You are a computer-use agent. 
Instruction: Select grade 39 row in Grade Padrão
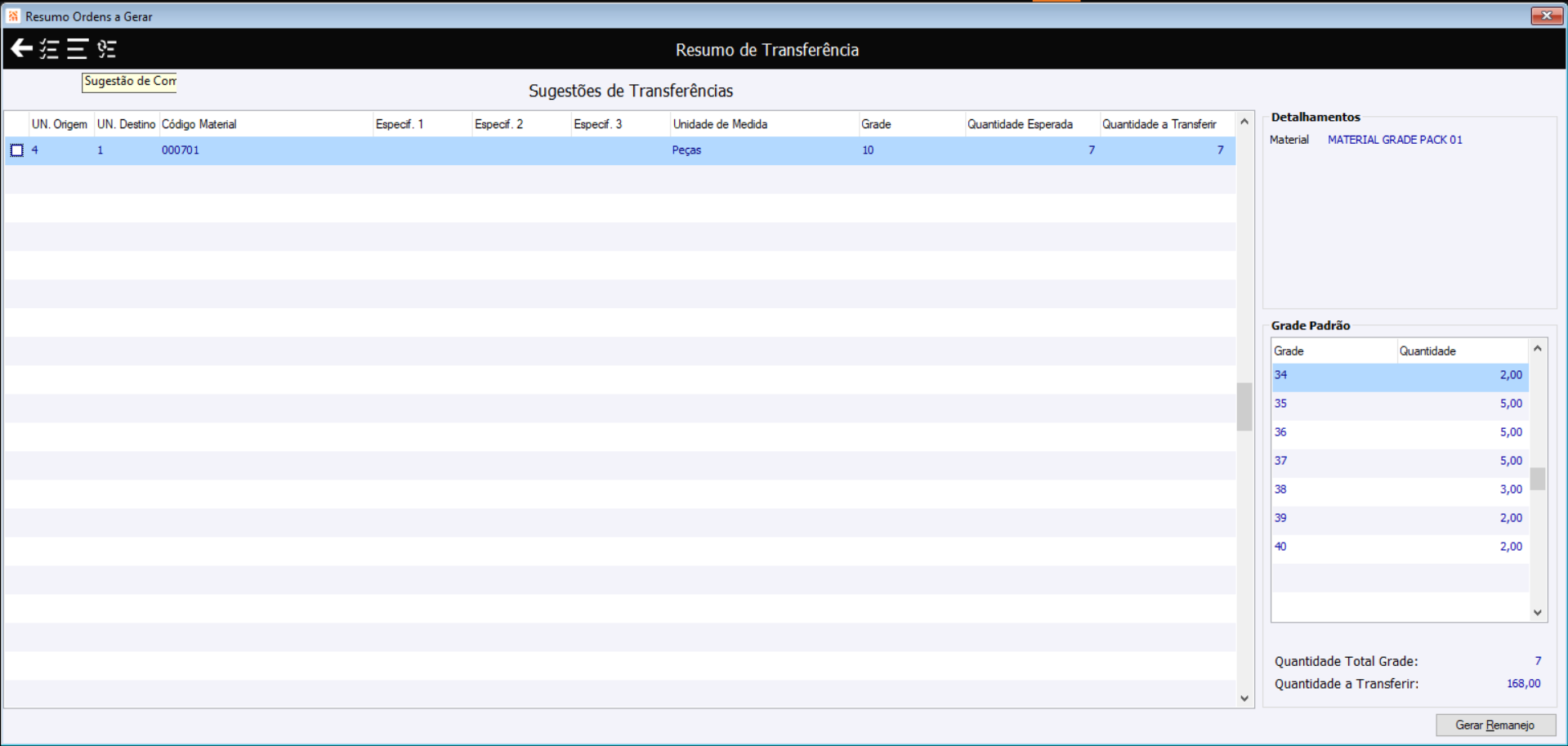(x=1400, y=519)
